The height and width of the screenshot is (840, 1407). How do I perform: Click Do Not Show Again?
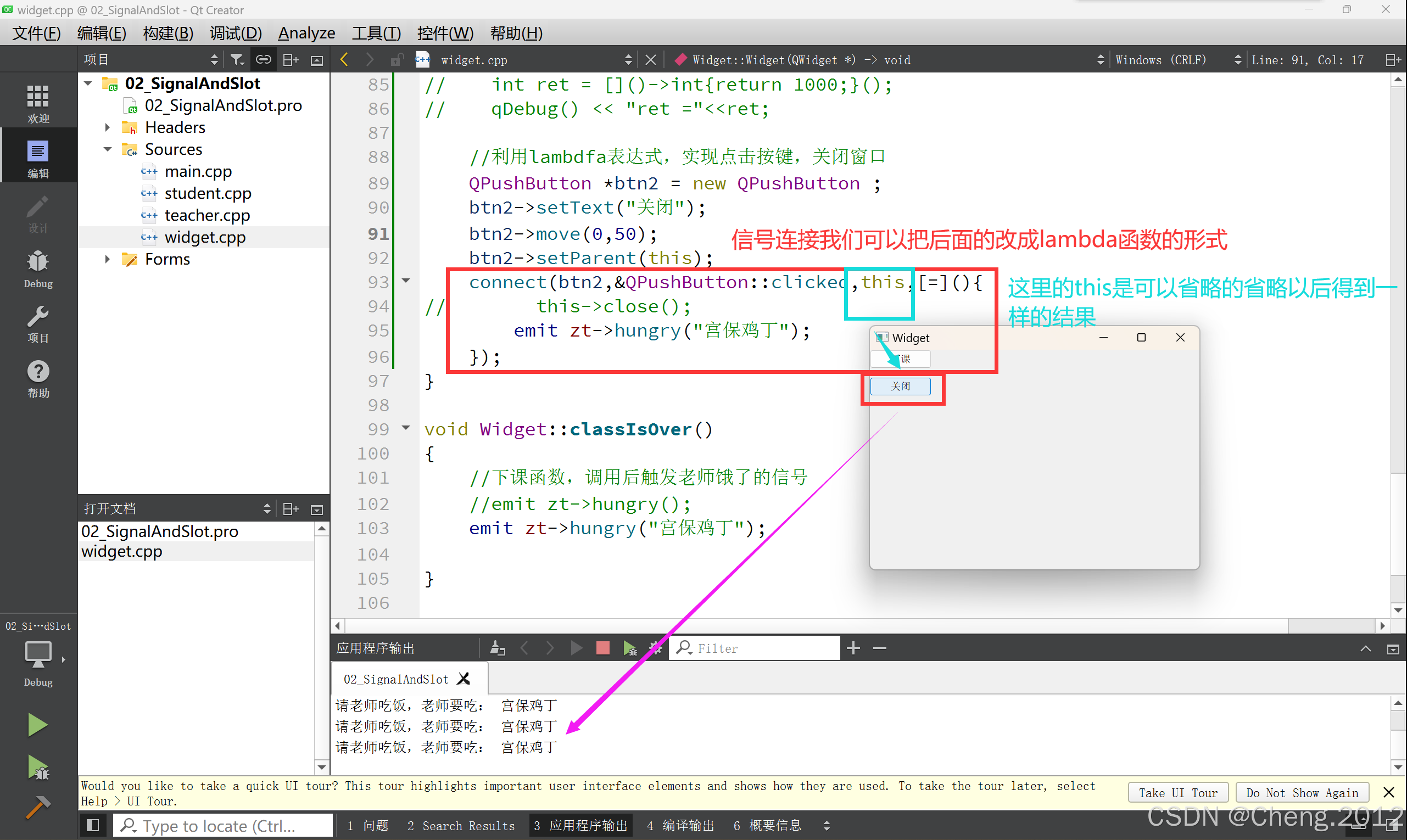point(1302,792)
